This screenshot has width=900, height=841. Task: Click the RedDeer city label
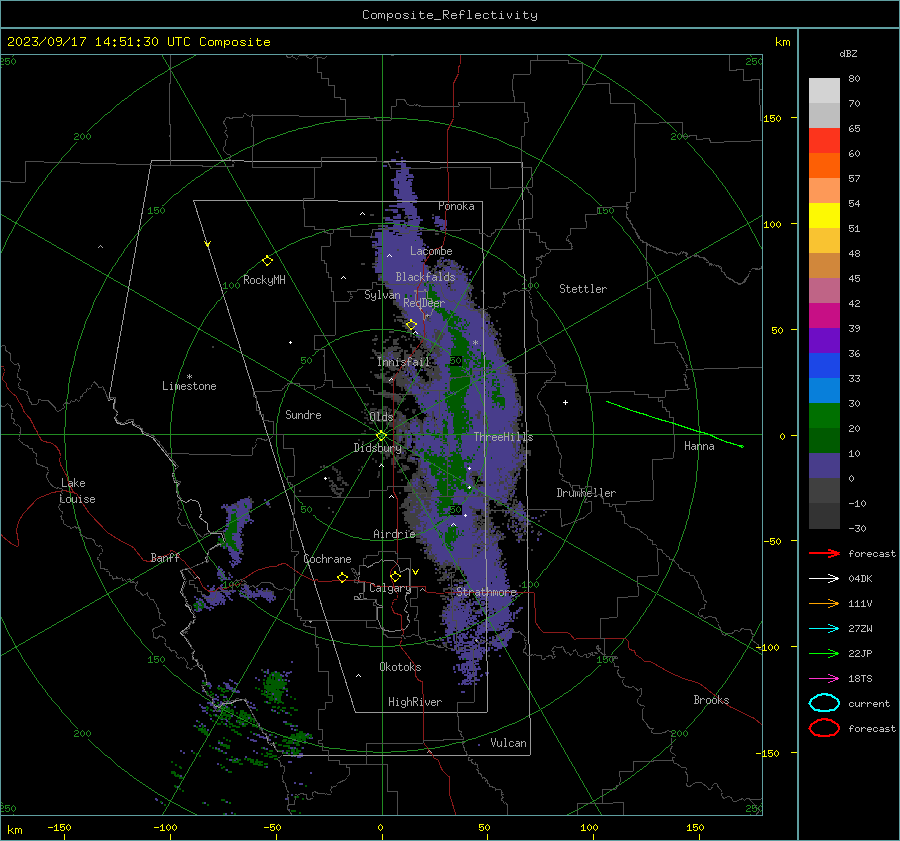click(x=424, y=303)
